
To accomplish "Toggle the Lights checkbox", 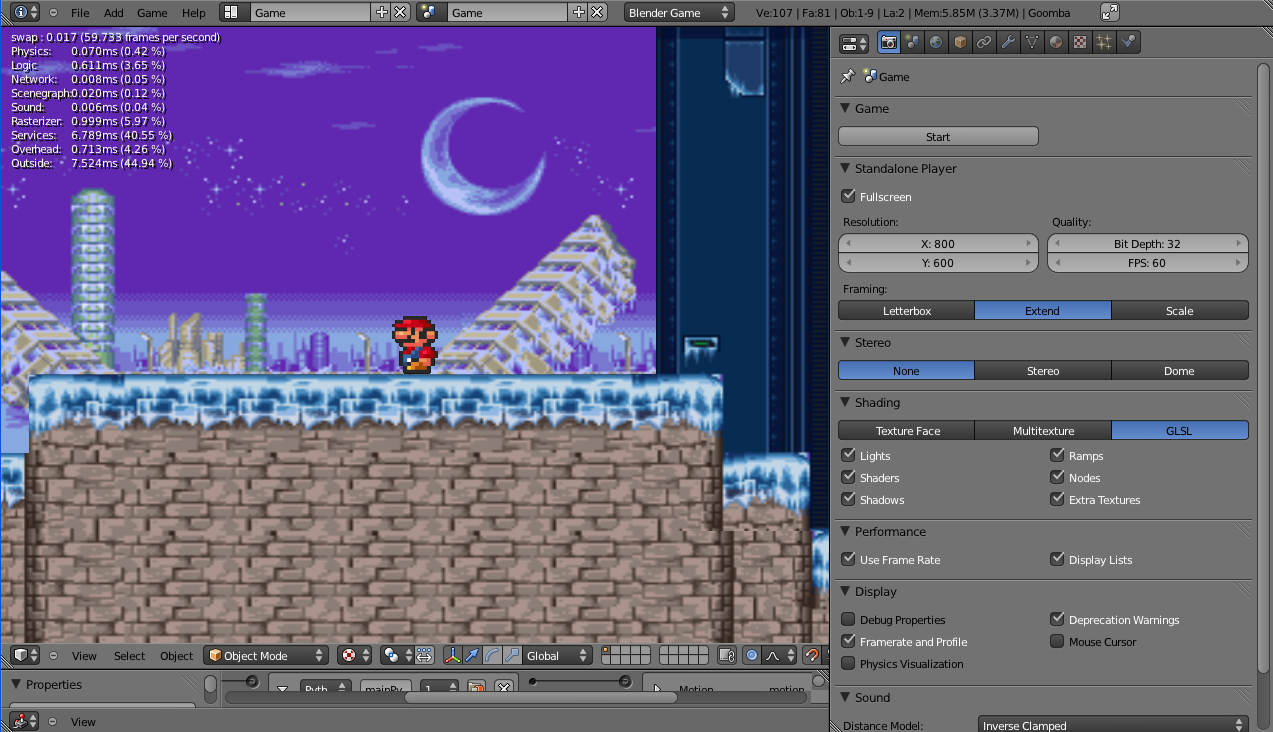I will 849,455.
